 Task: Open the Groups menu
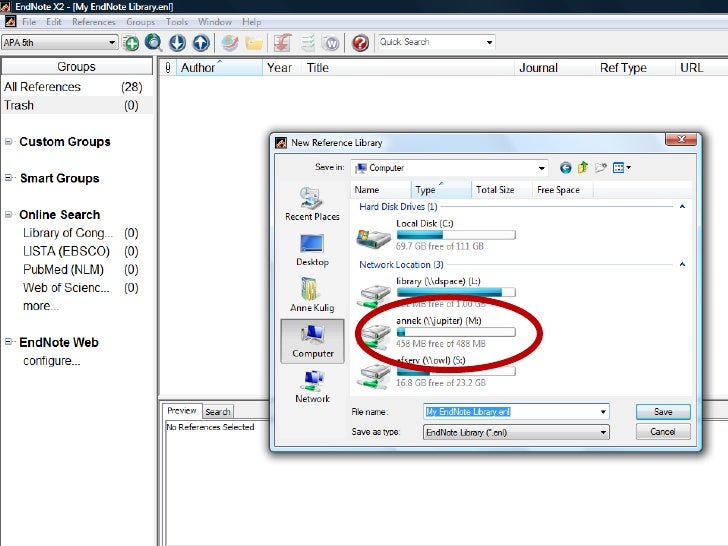(x=140, y=22)
